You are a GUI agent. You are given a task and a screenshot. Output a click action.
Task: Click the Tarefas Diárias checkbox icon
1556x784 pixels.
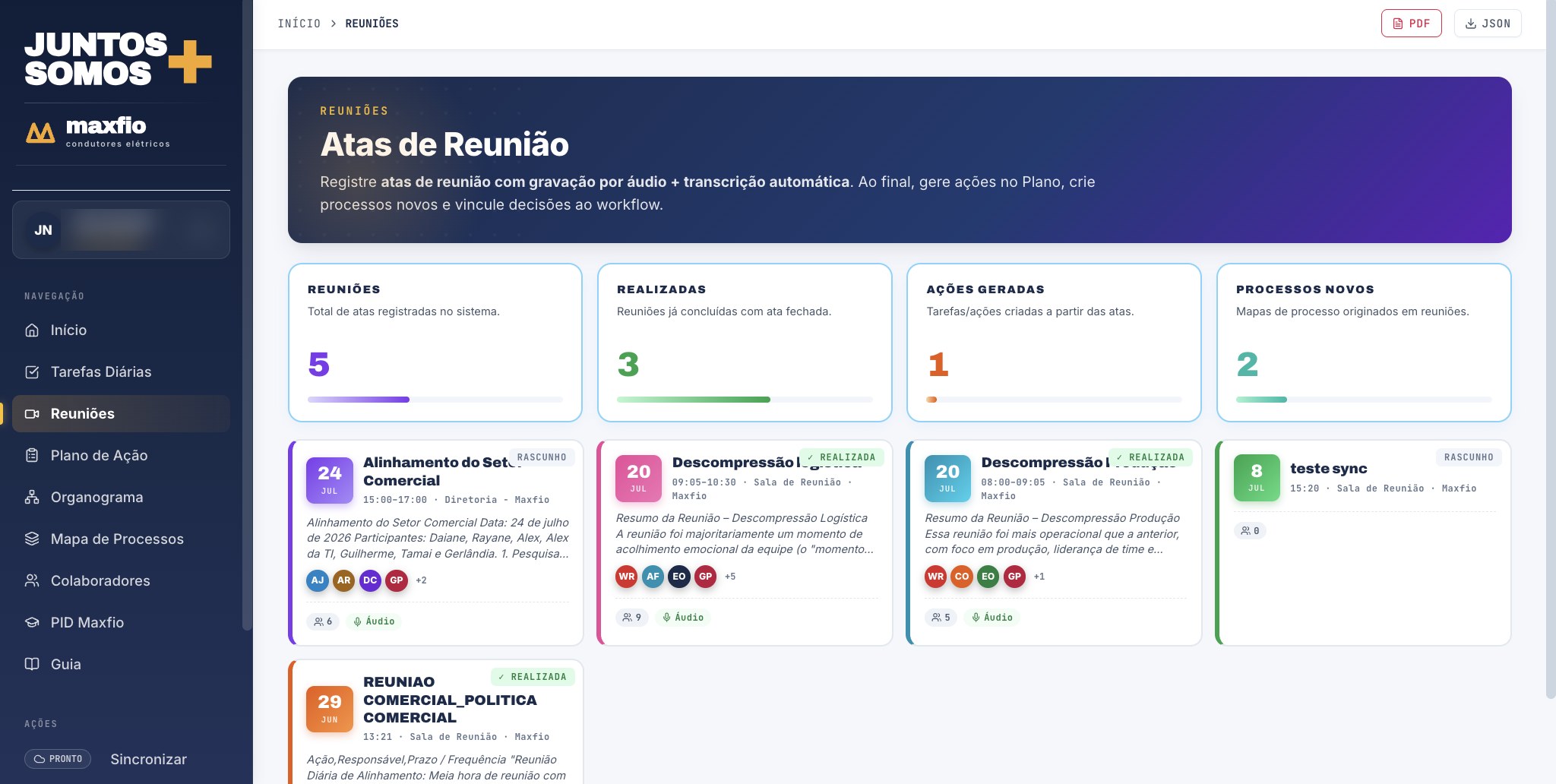pyautogui.click(x=32, y=372)
